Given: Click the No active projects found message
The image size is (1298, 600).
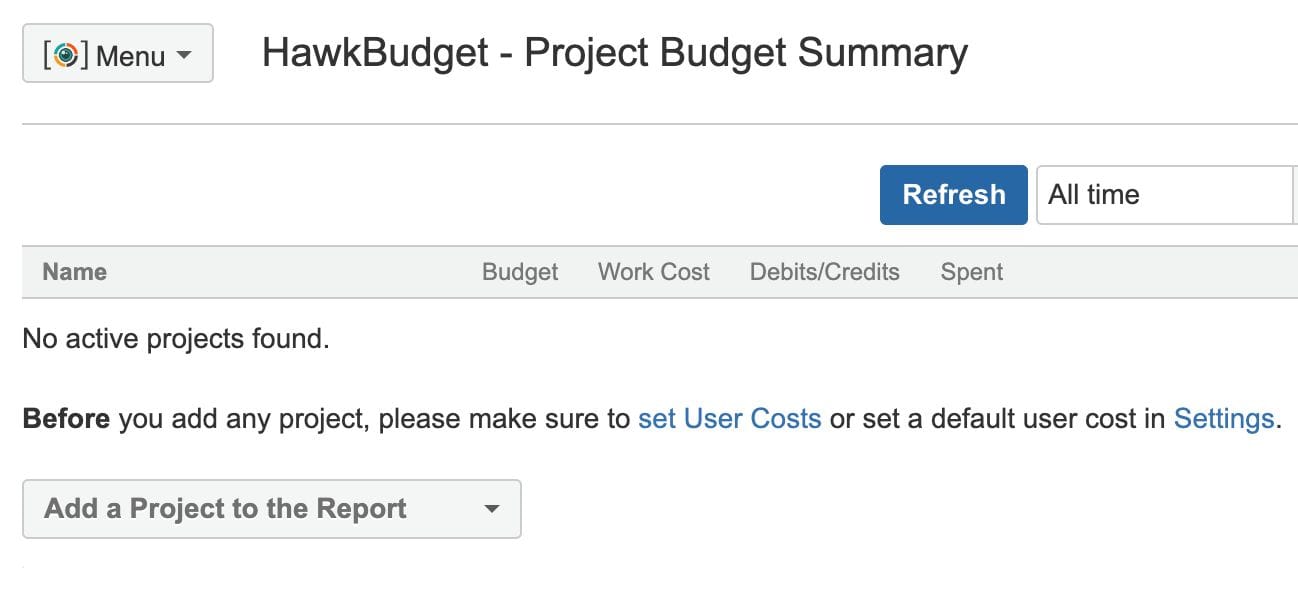Looking at the screenshot, I should (x=176, y=339).
